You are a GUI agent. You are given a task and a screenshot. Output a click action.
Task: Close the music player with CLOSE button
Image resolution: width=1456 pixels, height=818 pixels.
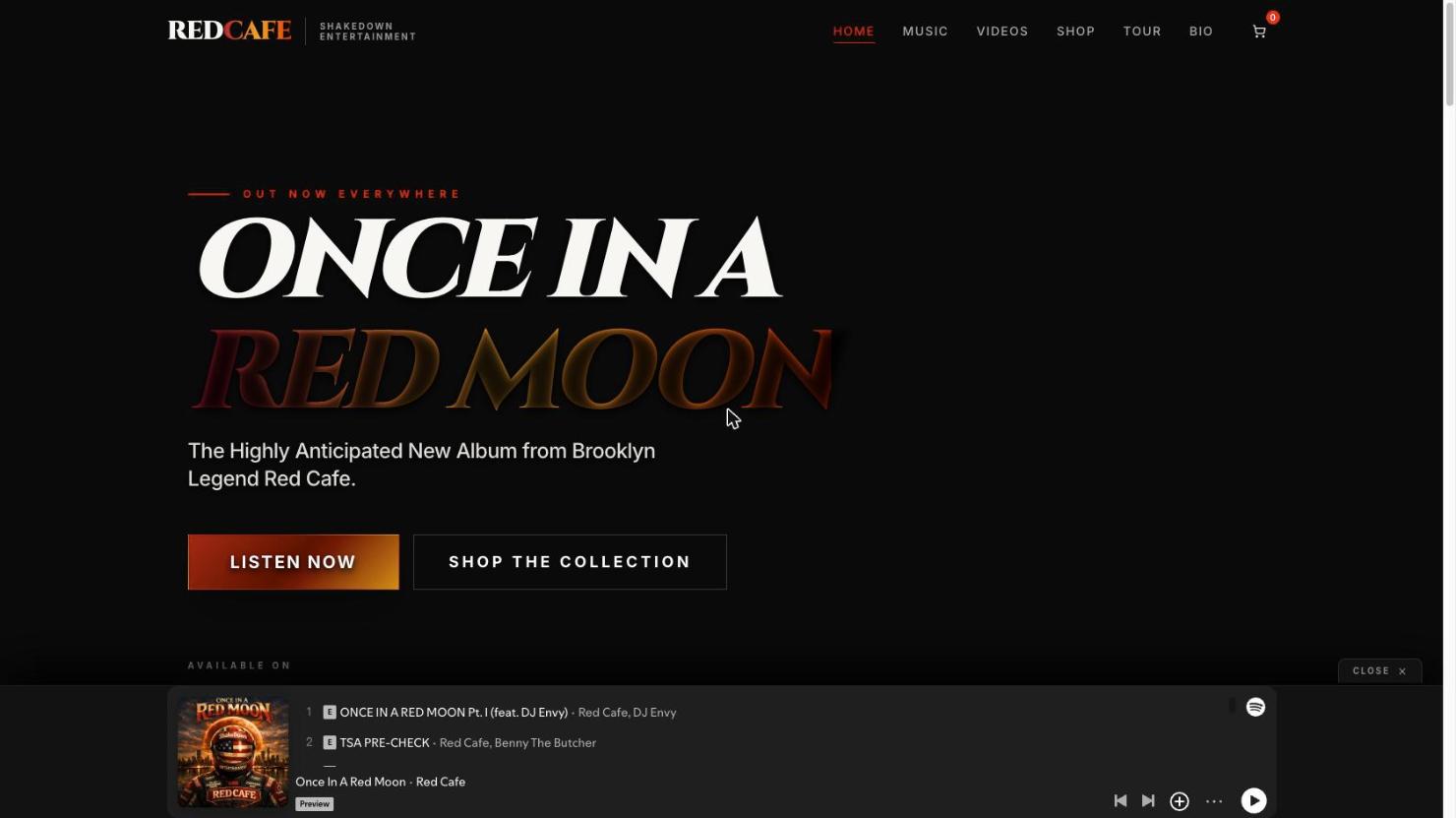[1379, 670]
